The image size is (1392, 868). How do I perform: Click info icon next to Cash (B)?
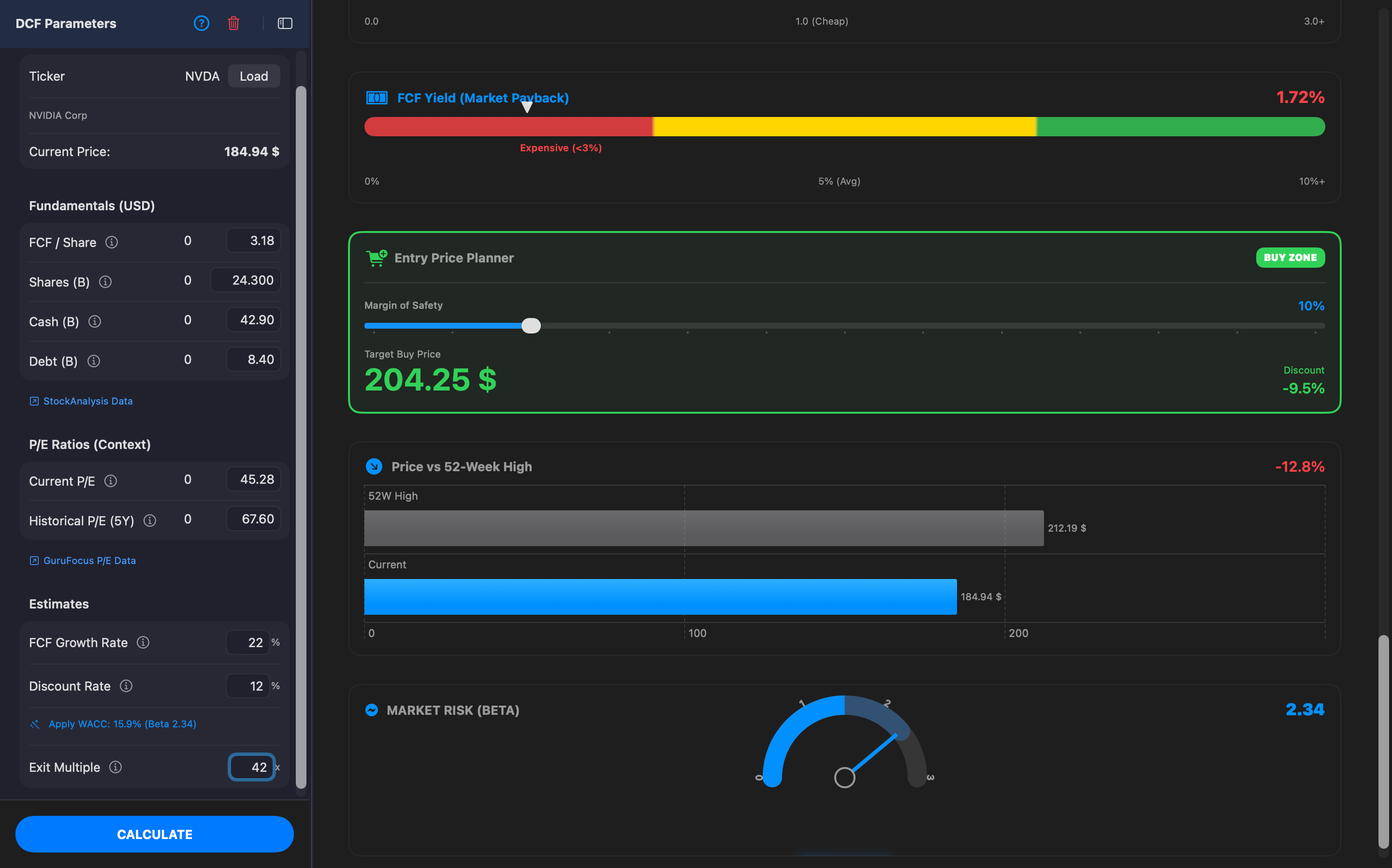tap(95, 321)
